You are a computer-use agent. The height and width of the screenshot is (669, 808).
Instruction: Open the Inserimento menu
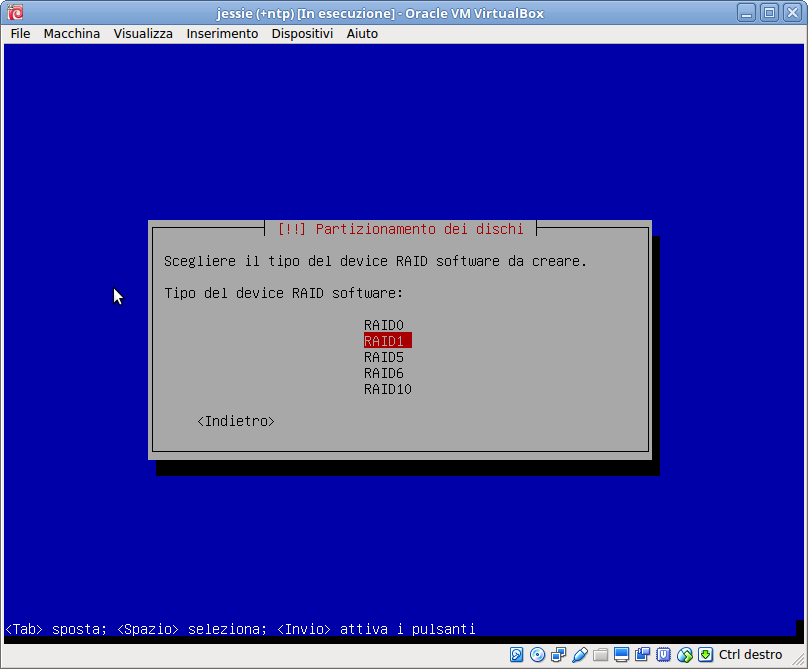point(222,34)
